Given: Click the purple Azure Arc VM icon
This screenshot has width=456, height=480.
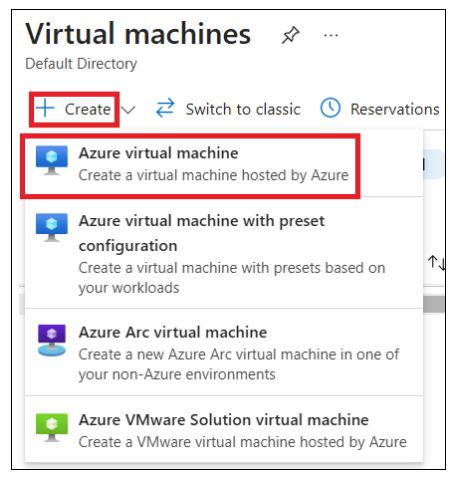Looking at the screenshot, I should click(x=52, y=340).
